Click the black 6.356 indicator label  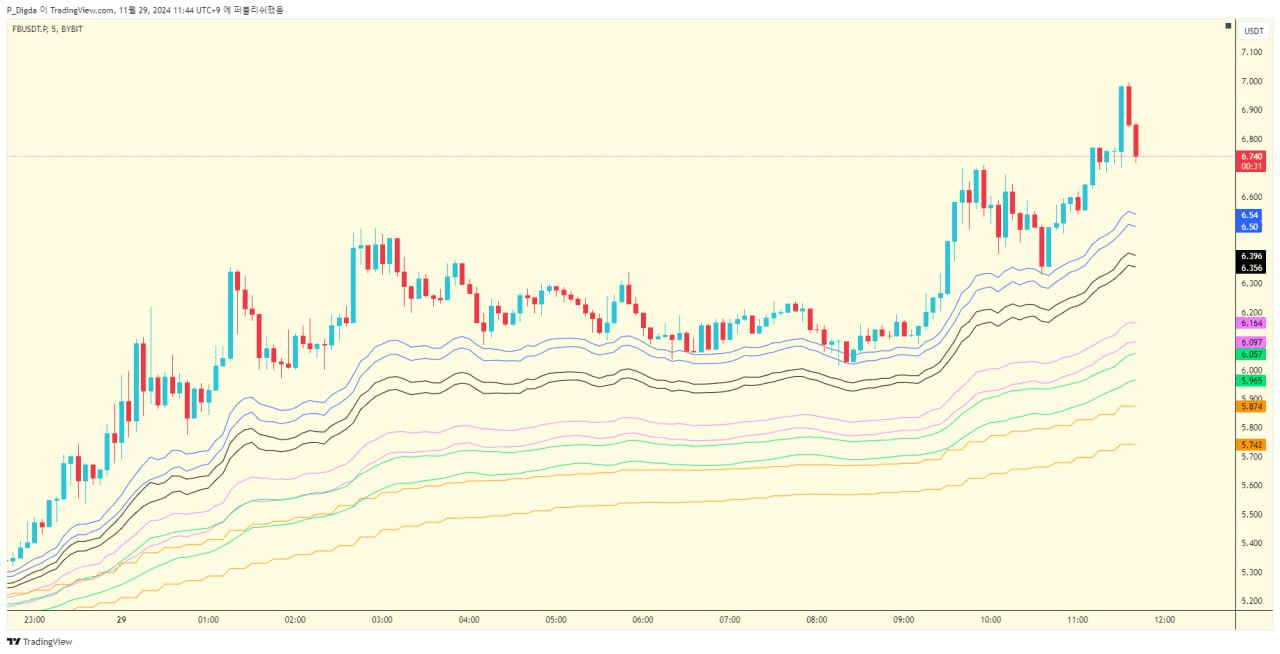(1252, 268)
